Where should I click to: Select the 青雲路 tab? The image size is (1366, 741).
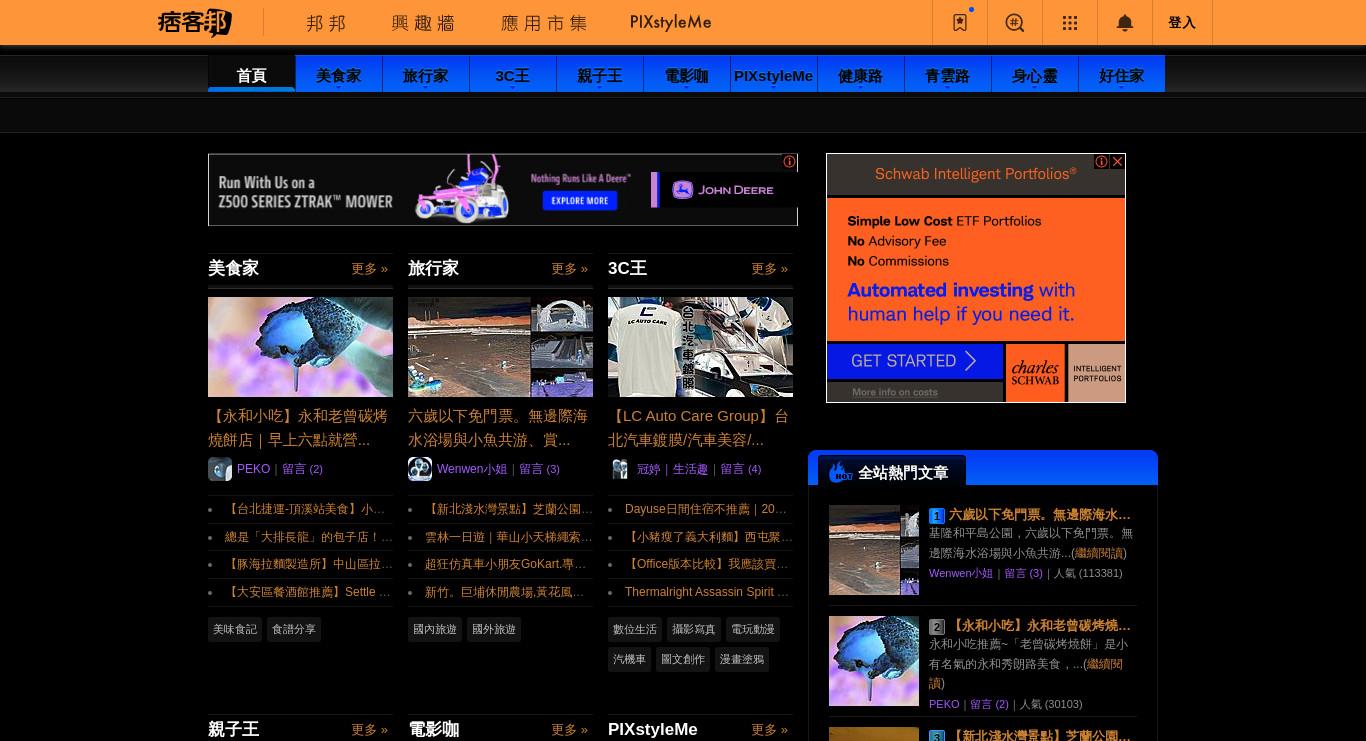coord(948,75)
